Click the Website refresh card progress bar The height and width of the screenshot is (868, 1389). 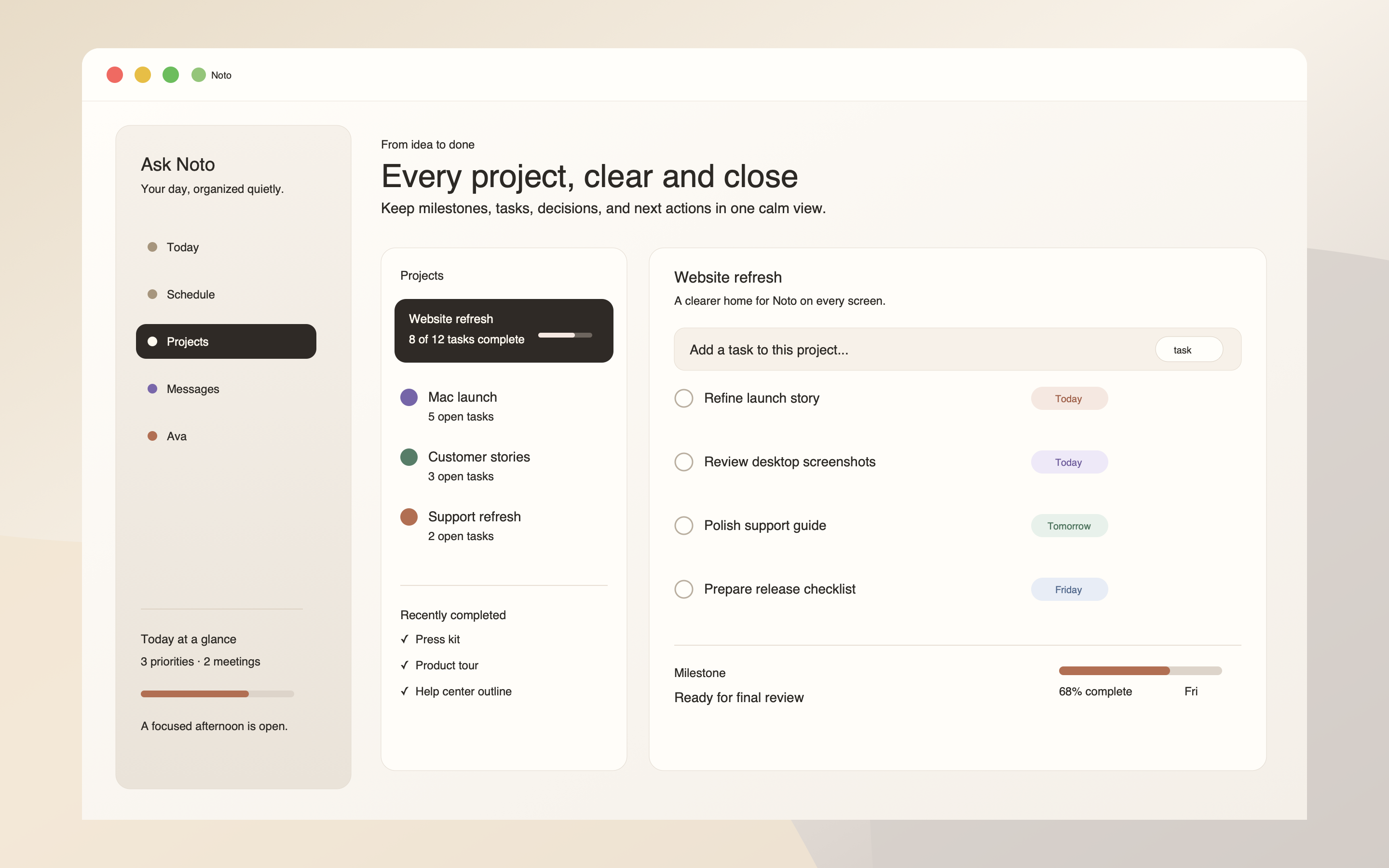[565, 335]
